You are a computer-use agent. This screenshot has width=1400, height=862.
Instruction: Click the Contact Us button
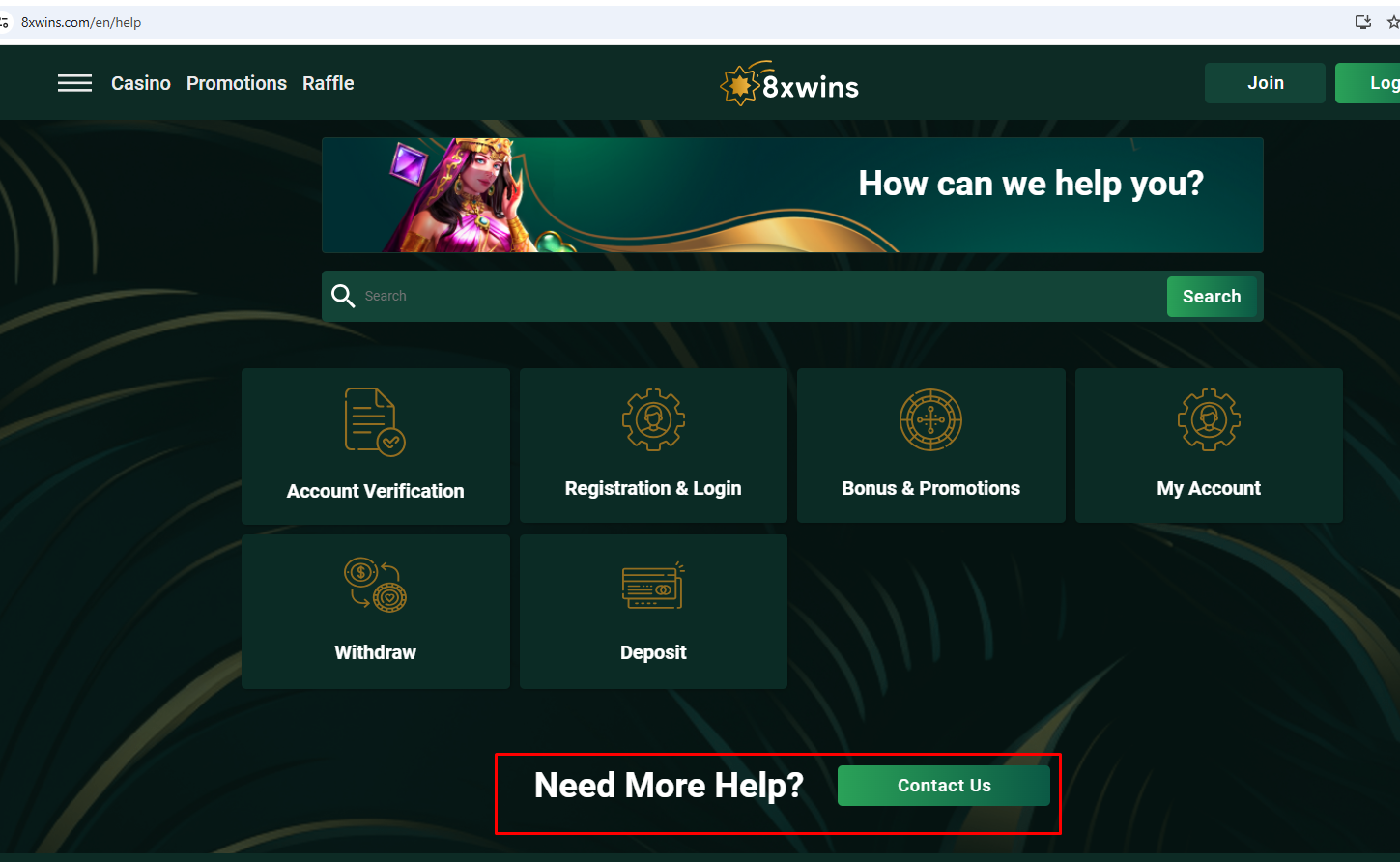coord(943,786)
